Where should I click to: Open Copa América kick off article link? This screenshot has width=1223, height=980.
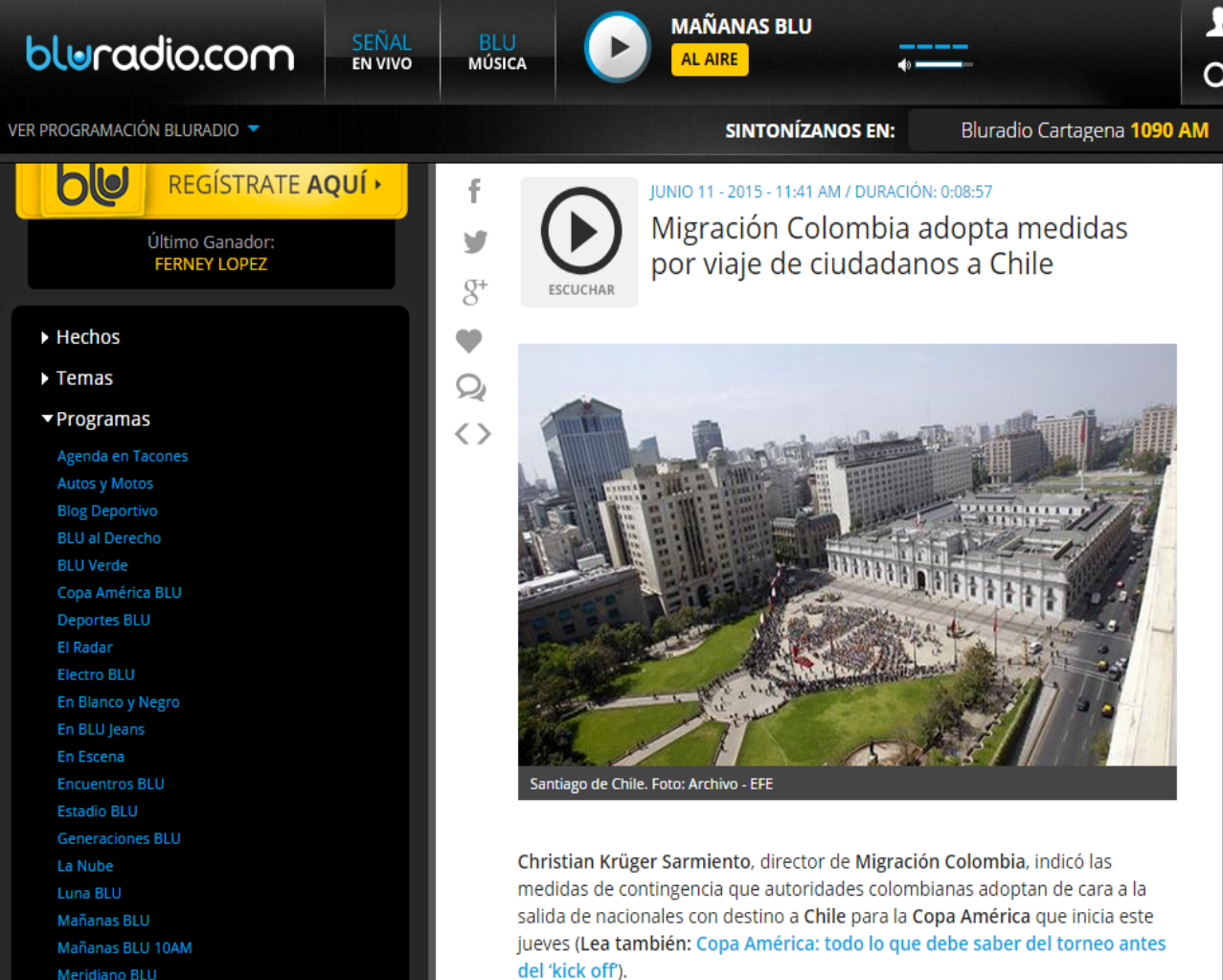[x=842, y=957]
